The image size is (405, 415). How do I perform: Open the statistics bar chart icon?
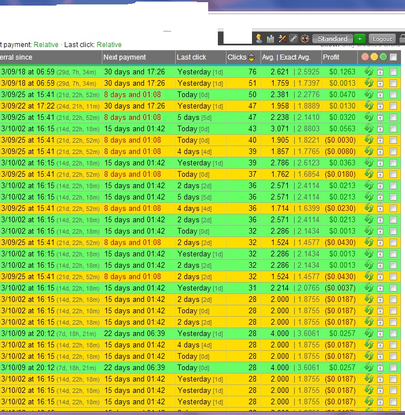[x=270, y=39]
